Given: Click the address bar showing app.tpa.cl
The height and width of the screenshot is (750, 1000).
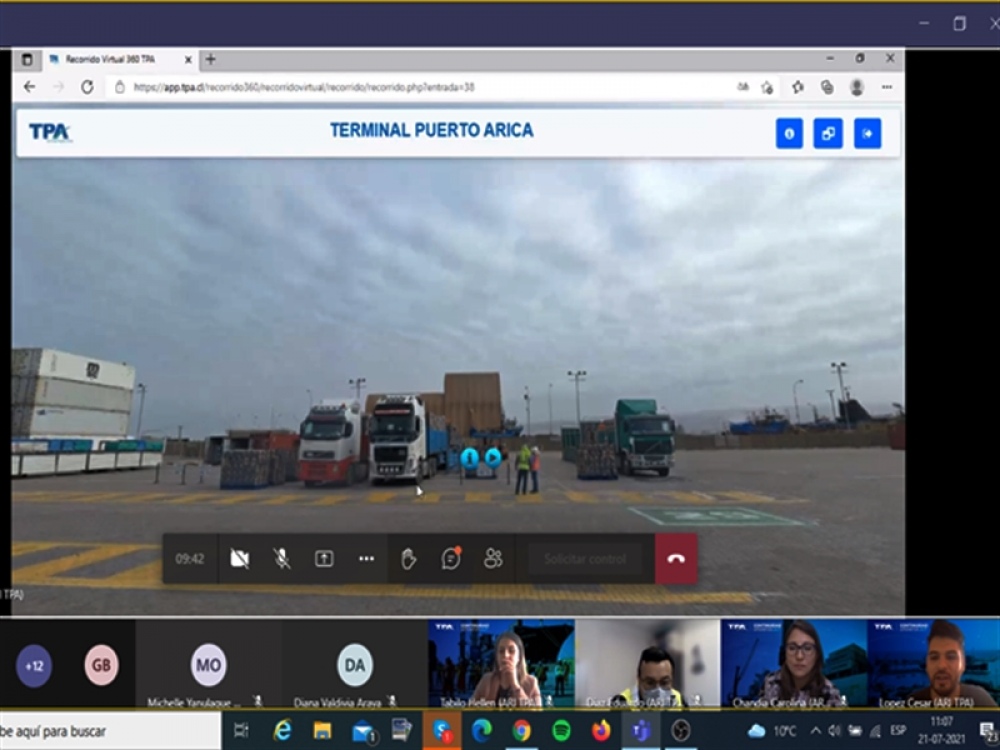Looking at the screenshot, I should click(x=421, y=87).
